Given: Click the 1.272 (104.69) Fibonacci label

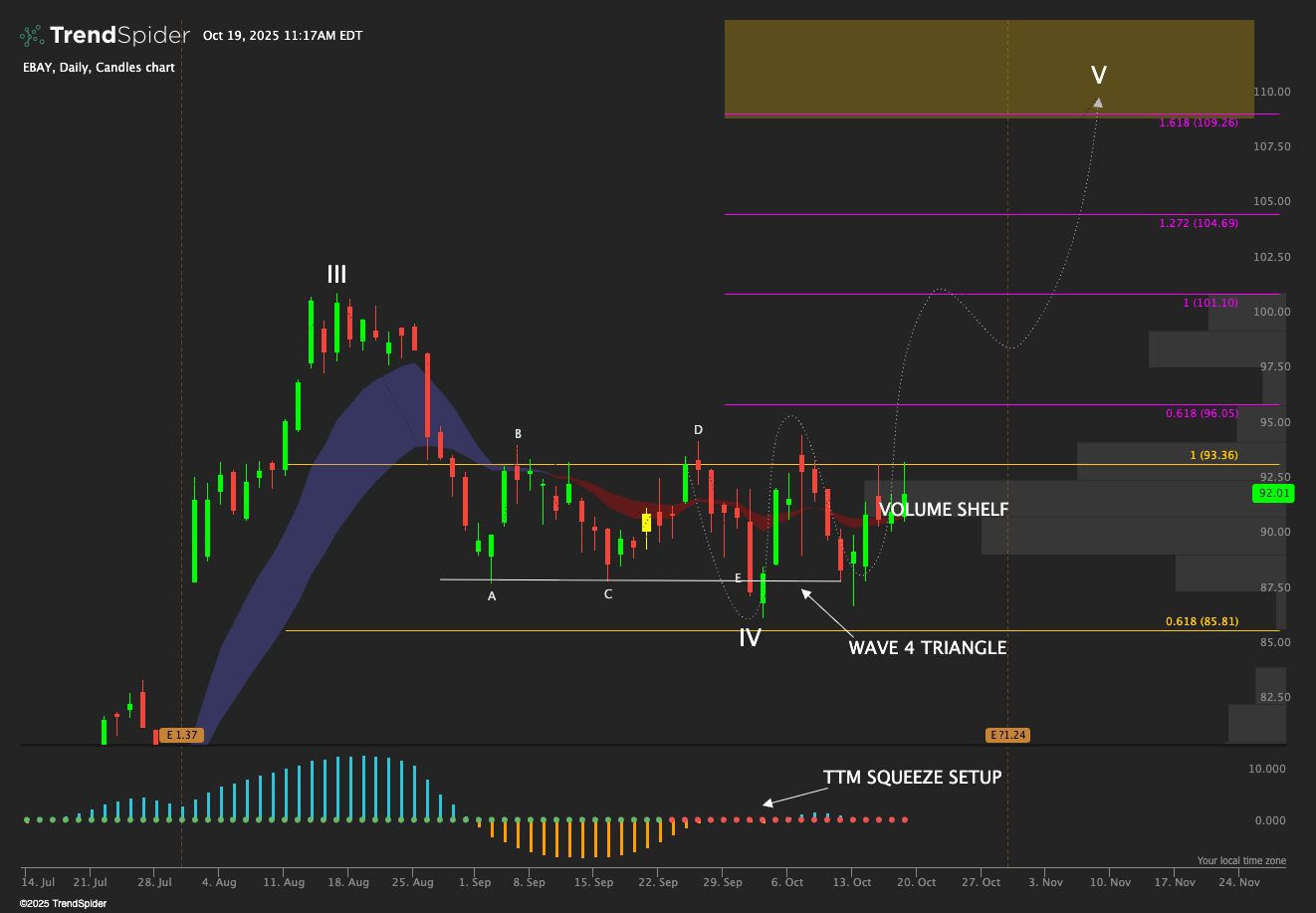Looking at the screenshot, I should (x=1199, y=223).
